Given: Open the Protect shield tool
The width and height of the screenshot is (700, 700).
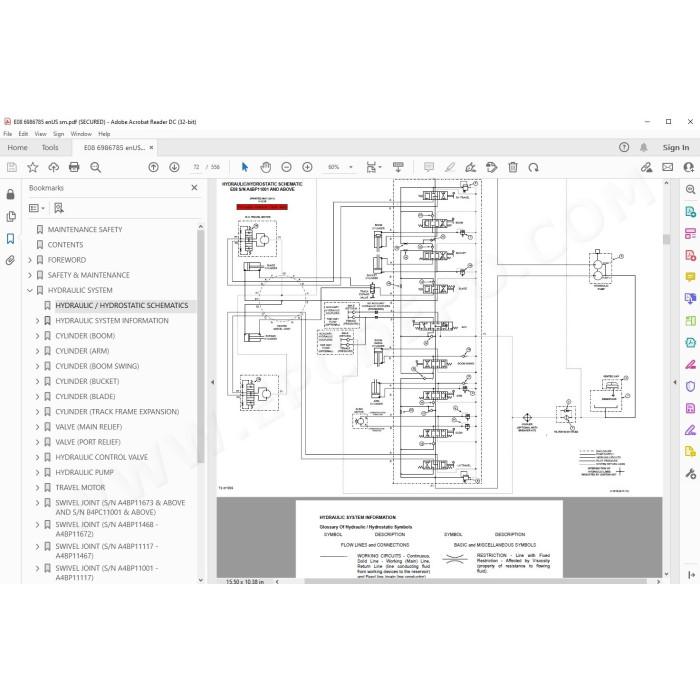Looking at the screenshot, I should coord(690,386).
